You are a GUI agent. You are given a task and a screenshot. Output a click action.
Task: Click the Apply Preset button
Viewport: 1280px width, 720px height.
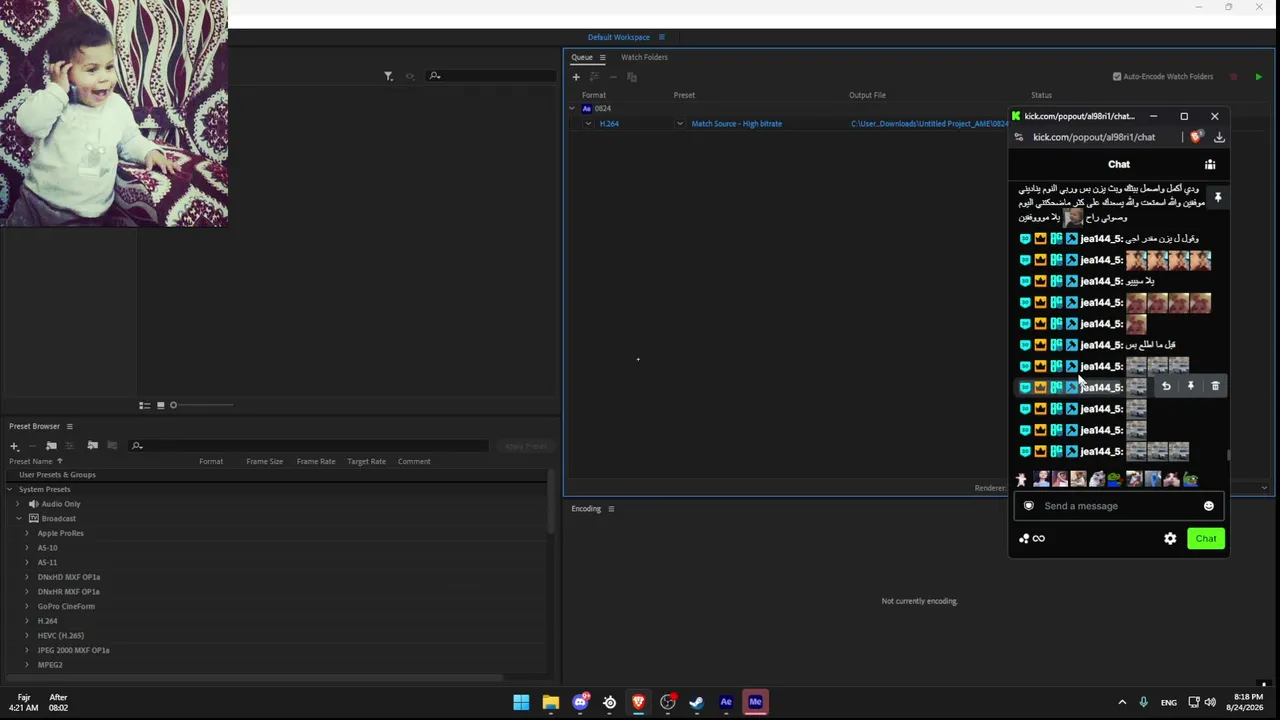pos(526,446)
